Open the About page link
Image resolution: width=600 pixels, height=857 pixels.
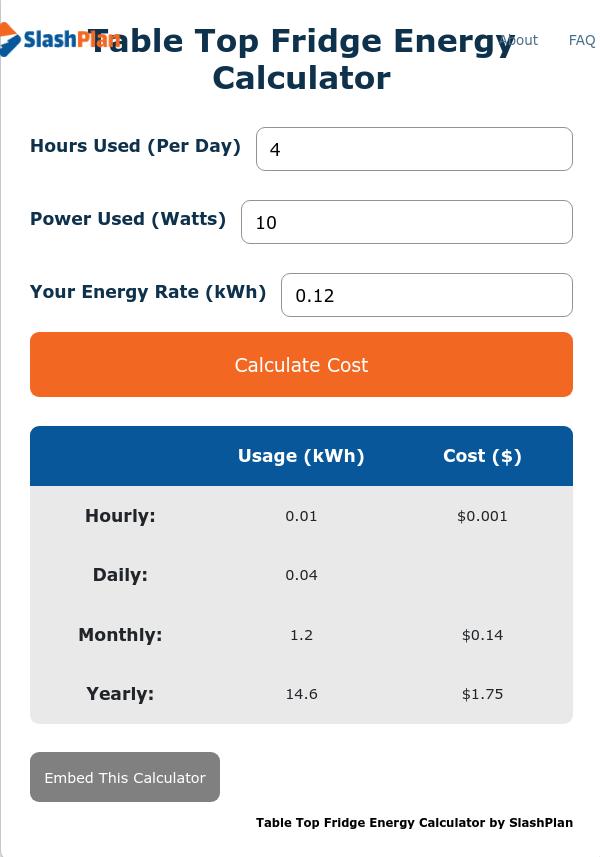coord(519,40)
